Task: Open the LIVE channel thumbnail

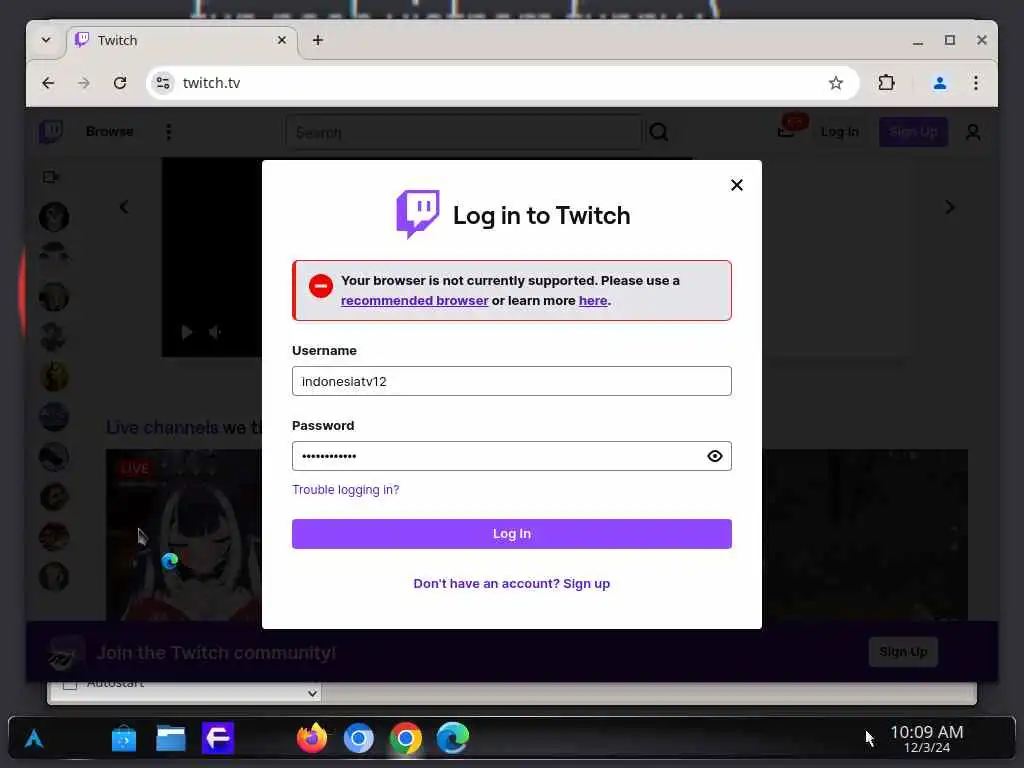Action: [184, 534]
